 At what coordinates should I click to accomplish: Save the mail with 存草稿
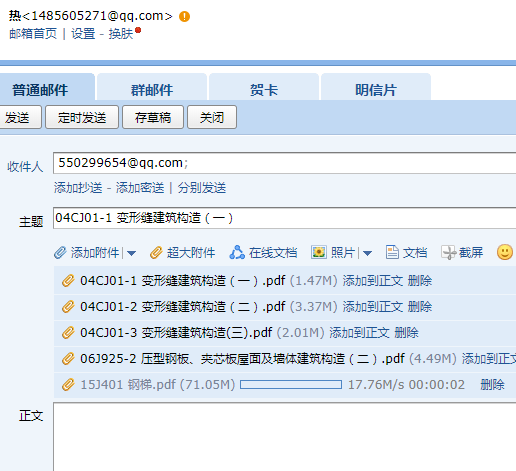pos(153,117)
